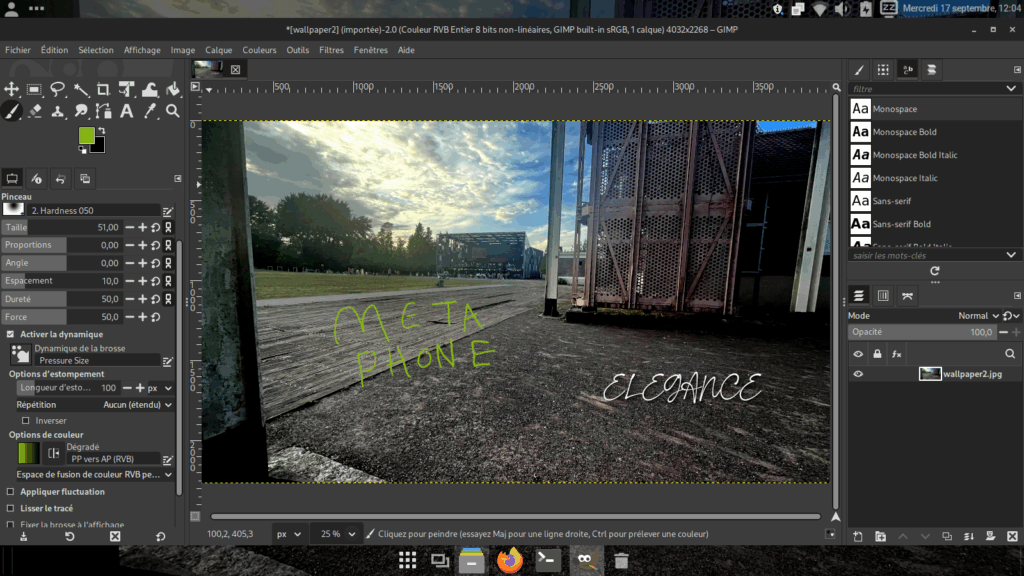Duplicate the layer icon in layers panel
Viewport: 1024px width, 576px height.
coord(946,536)
